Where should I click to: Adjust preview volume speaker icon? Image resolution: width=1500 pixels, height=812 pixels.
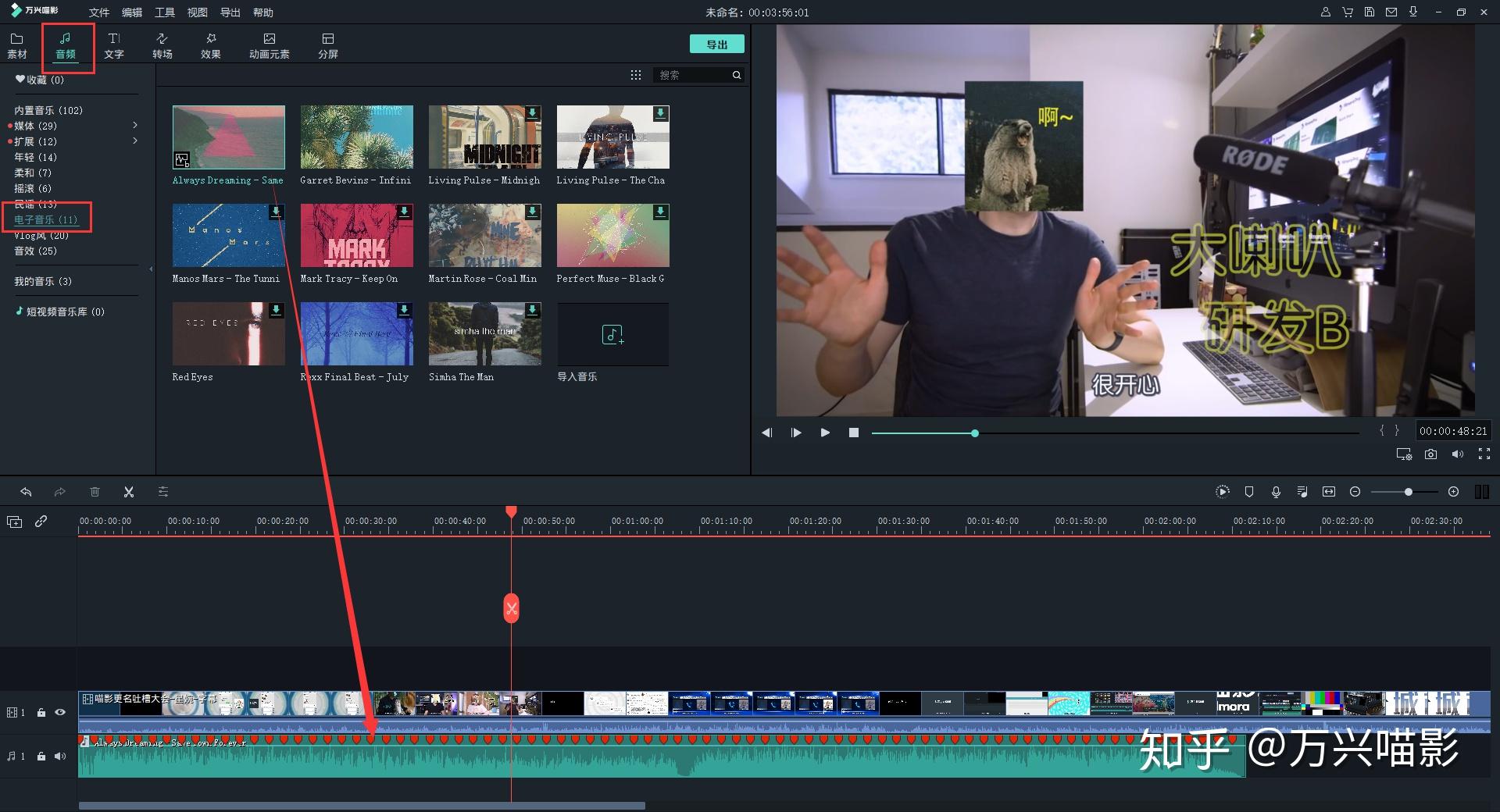pyautogui.click(x=1458, y=454)
